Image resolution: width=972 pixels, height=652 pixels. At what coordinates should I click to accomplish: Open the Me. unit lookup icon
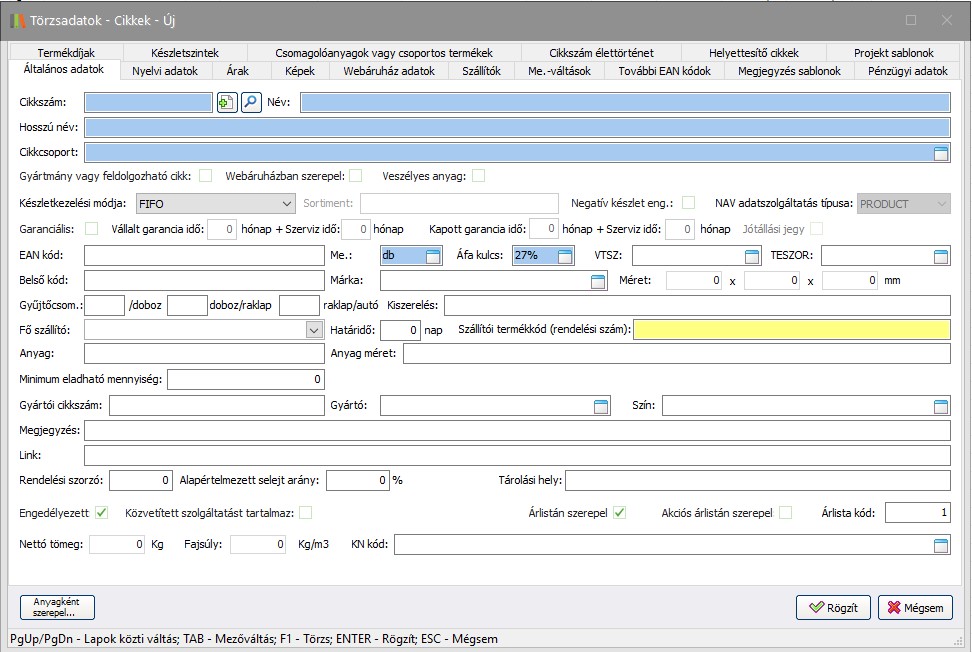pos(432,256)
